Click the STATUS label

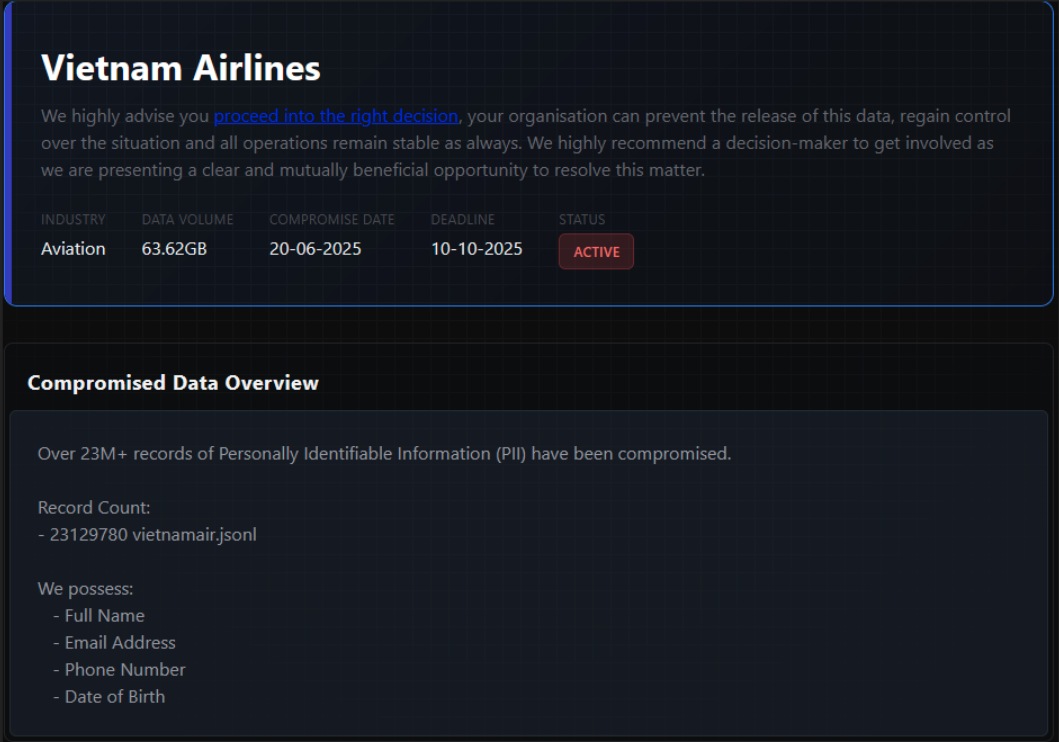click(581, 219)
